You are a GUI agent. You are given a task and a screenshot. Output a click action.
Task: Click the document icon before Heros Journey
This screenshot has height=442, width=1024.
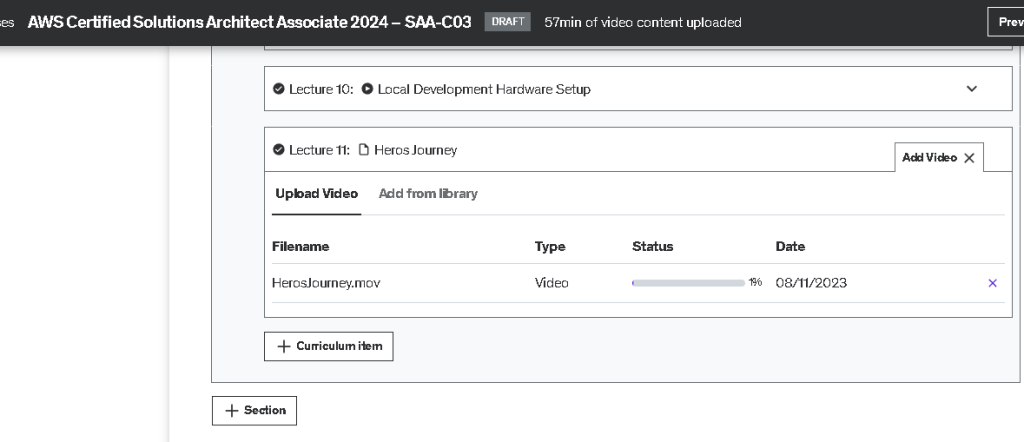[x=364, y=150]
